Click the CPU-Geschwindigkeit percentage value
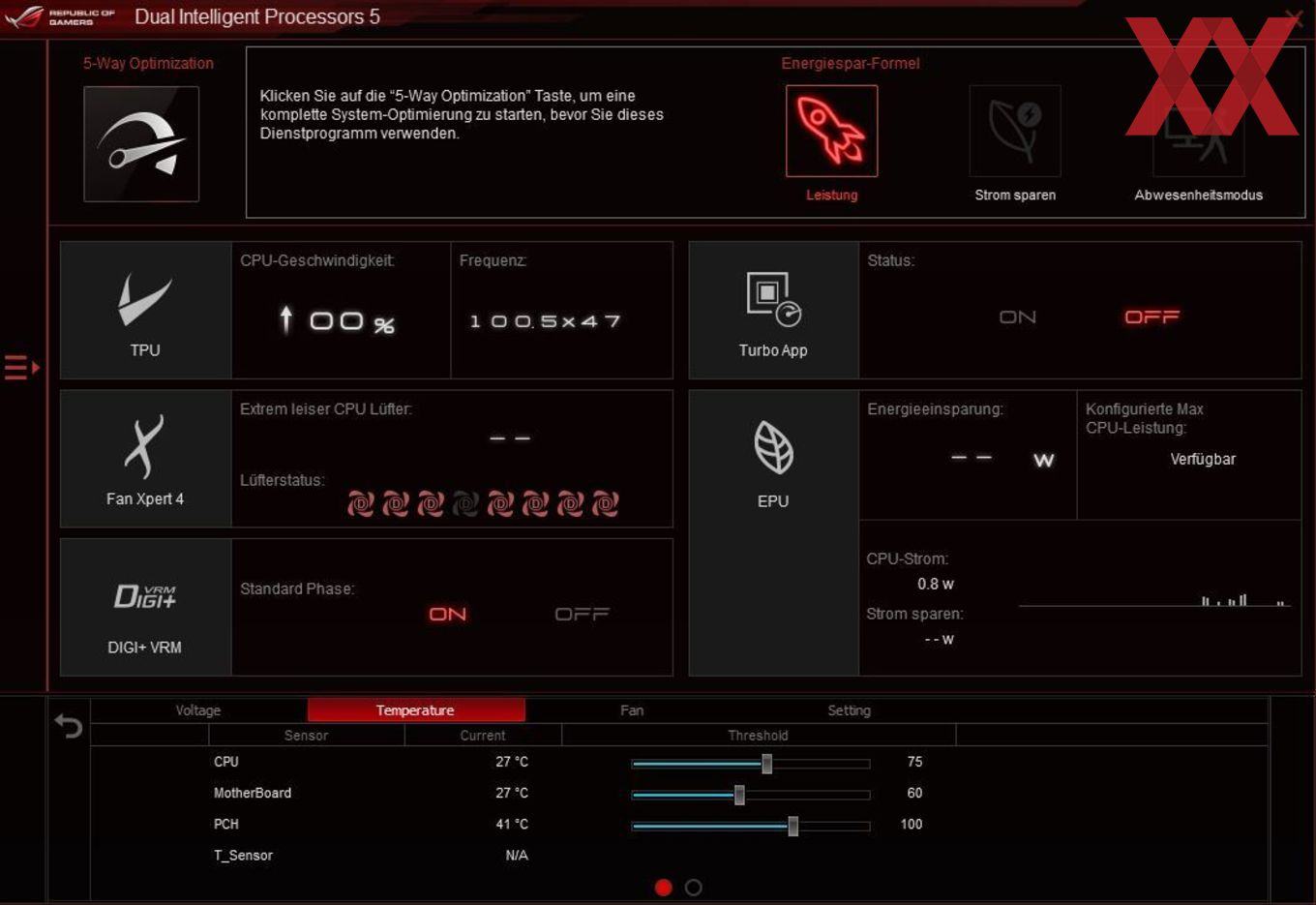1316x905 pixels. (337, 320)
